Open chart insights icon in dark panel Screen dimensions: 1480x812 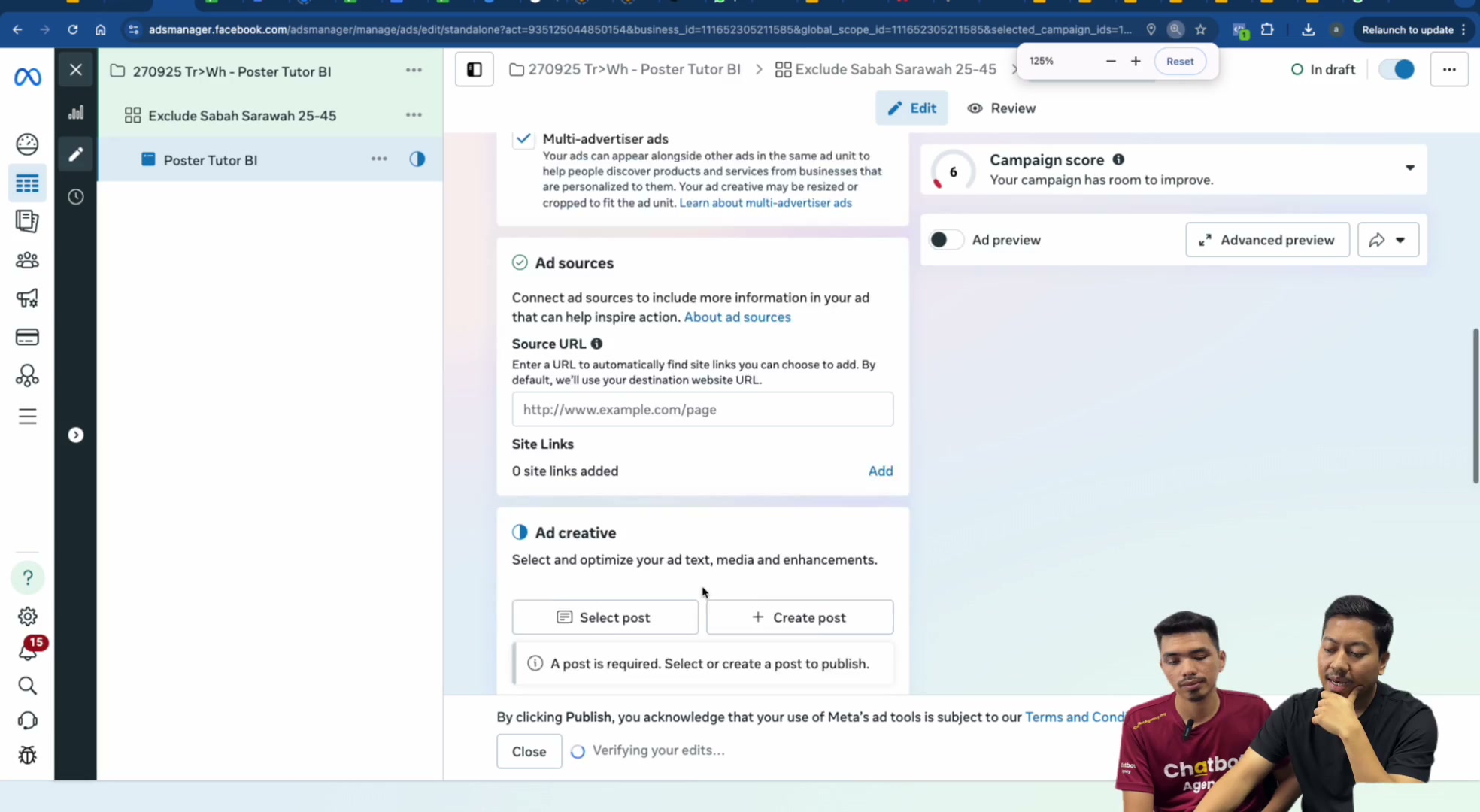(x=76, y=113)
